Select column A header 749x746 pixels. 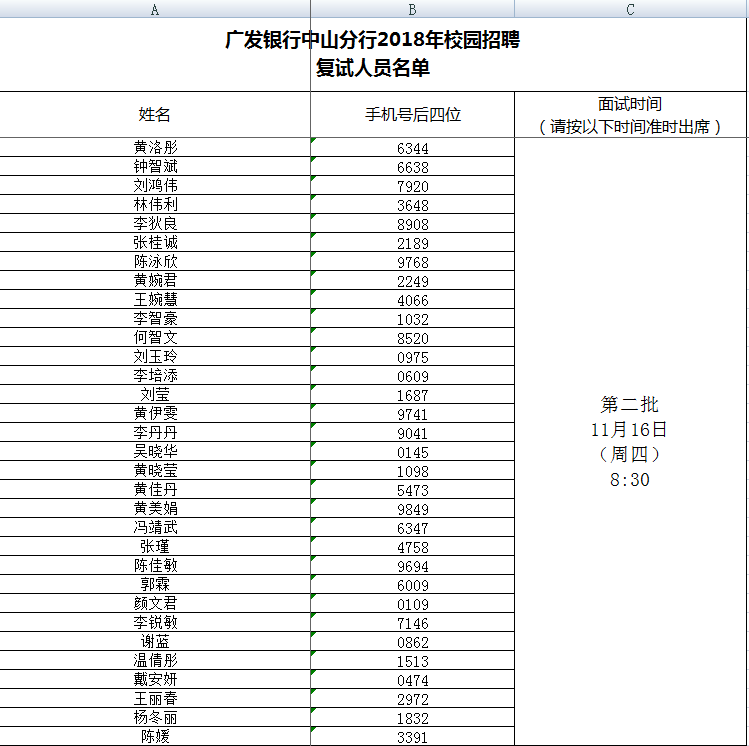pyautogui.click(x=155, y=9)
